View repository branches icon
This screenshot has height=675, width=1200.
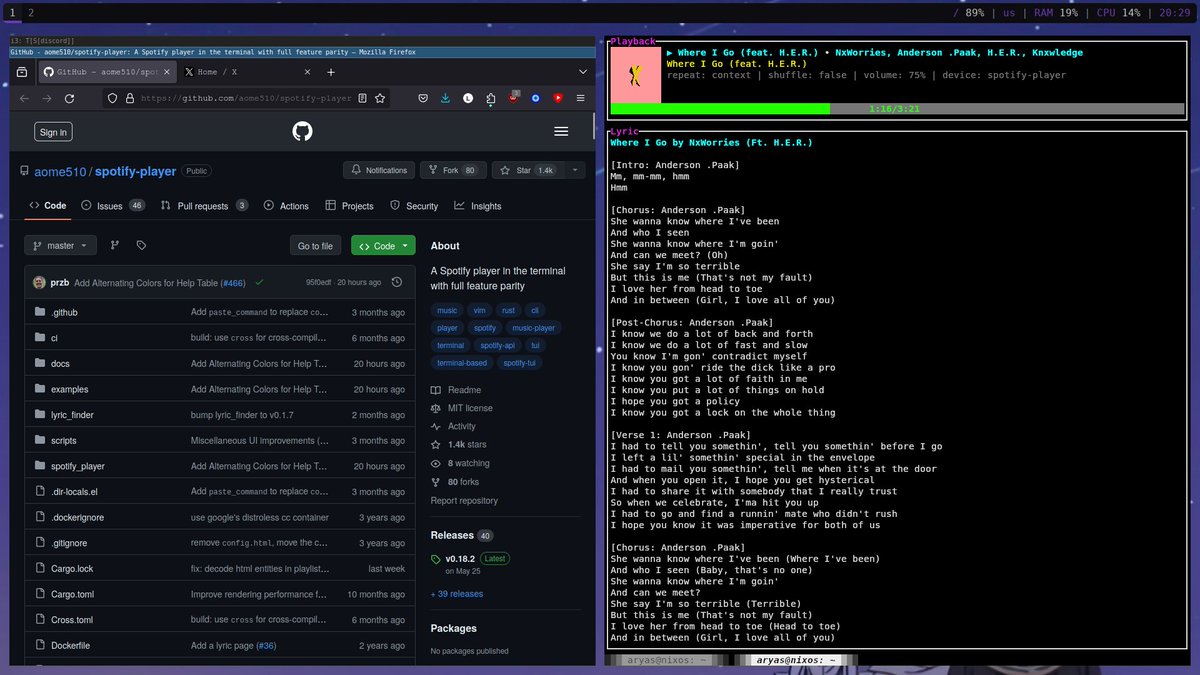114,245
